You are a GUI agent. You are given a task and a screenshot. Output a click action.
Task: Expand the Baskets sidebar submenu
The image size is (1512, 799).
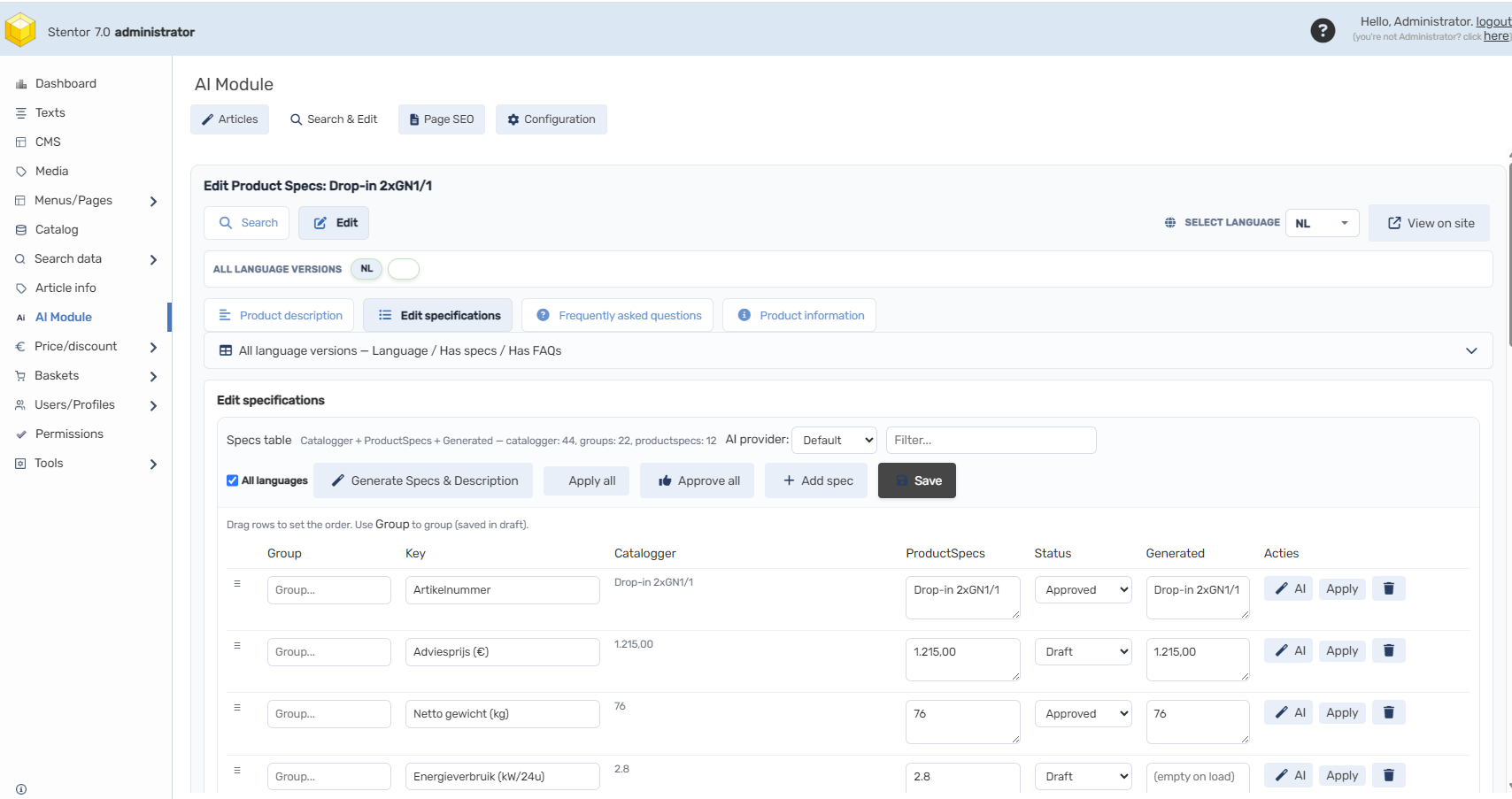(153, 377)
